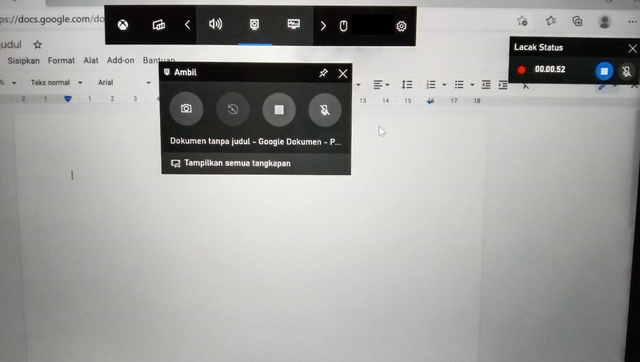Take a screenshot with the camera button
640x362 pixels.
(186, 109)
